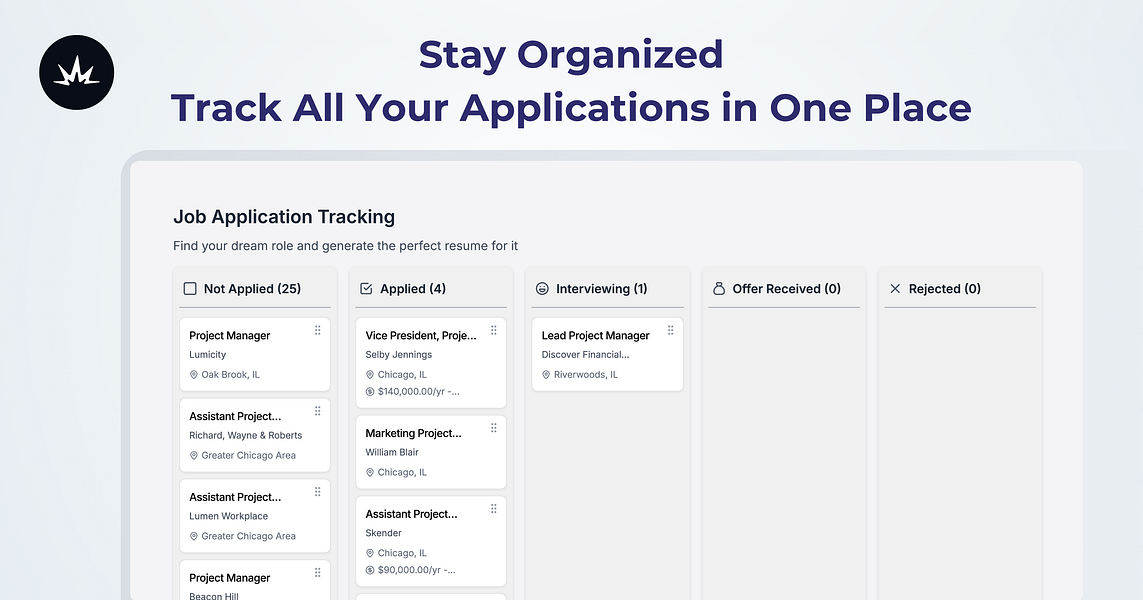
Task: Click the Job Application Tracking heading
Action: [x=284, y=217]
